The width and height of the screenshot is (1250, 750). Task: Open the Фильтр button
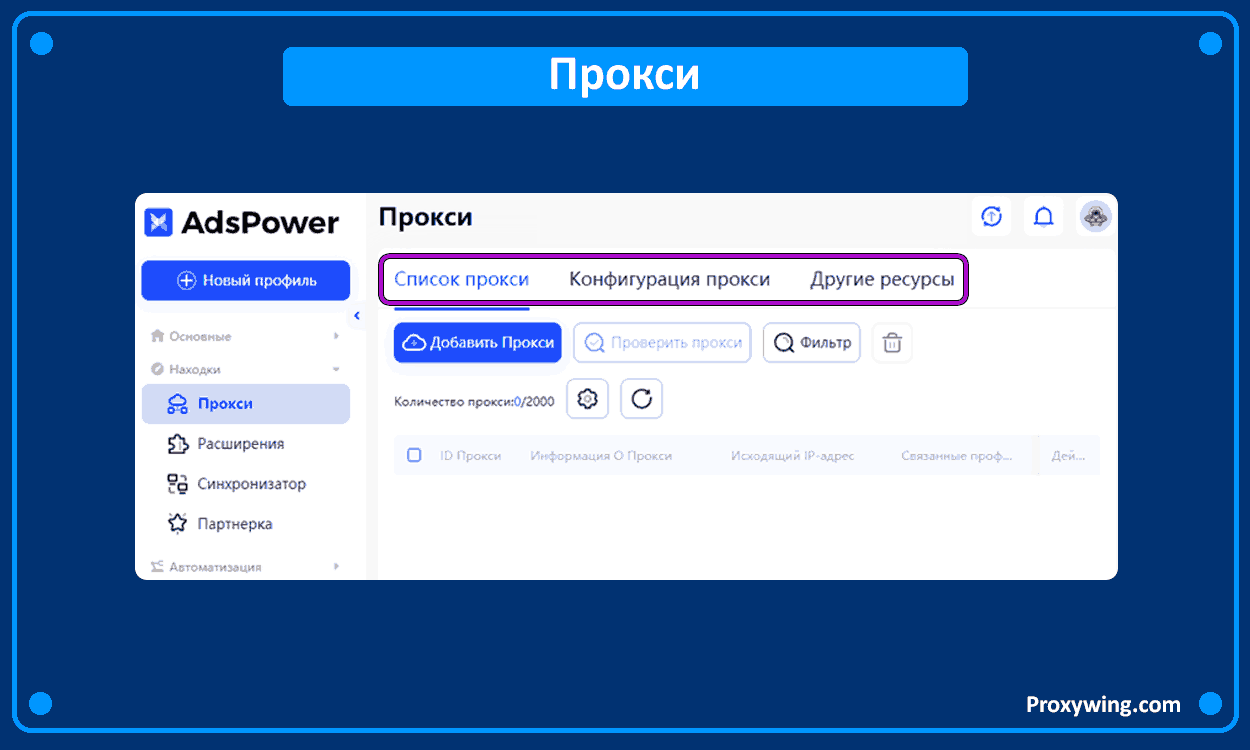coord(812,342)
